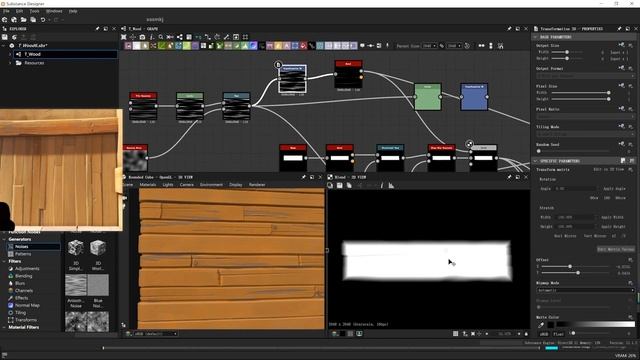Select the blue Transformation 2D node

(x=474, y=97)
